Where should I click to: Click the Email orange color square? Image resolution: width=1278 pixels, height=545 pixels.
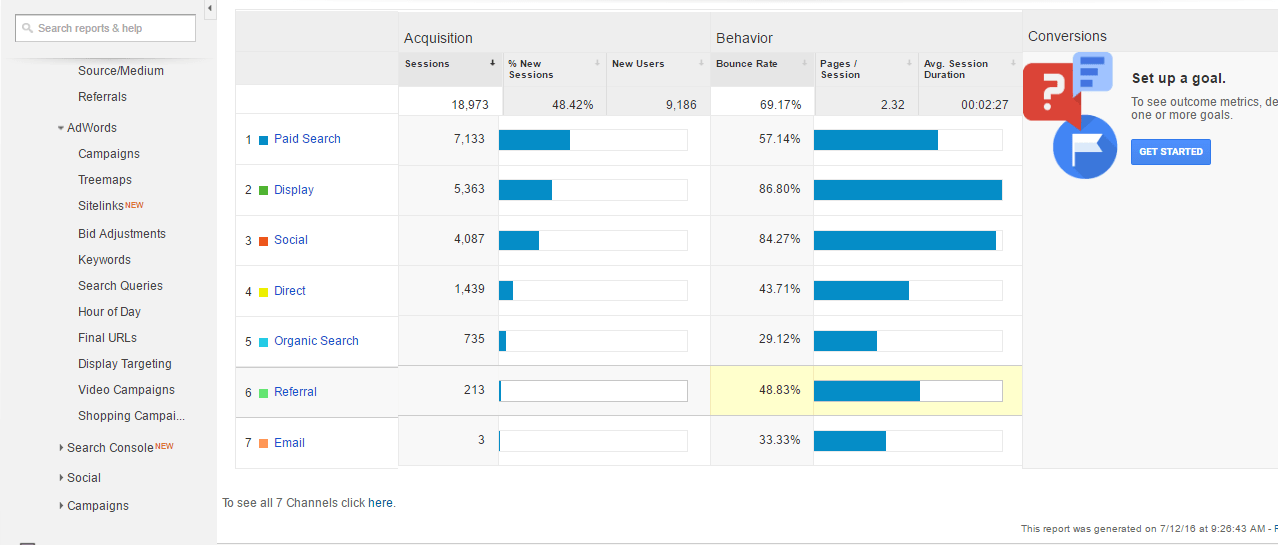263,443
